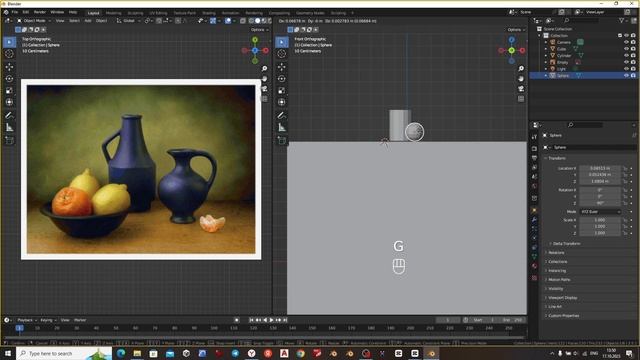The image size is (640, 360).
Task: Pick the Add Cube tool in left viewport
Action: (x=9, y=140)
